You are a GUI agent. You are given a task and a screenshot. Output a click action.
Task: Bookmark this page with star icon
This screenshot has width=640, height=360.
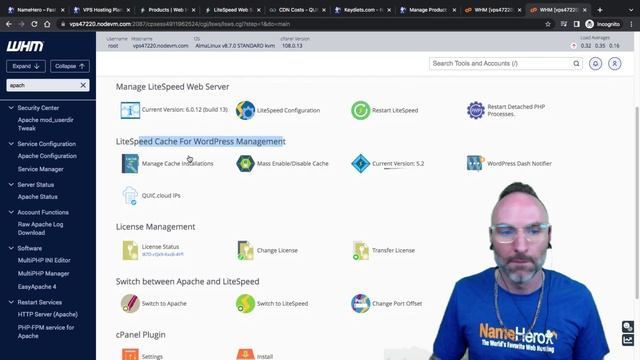(548, 24)
